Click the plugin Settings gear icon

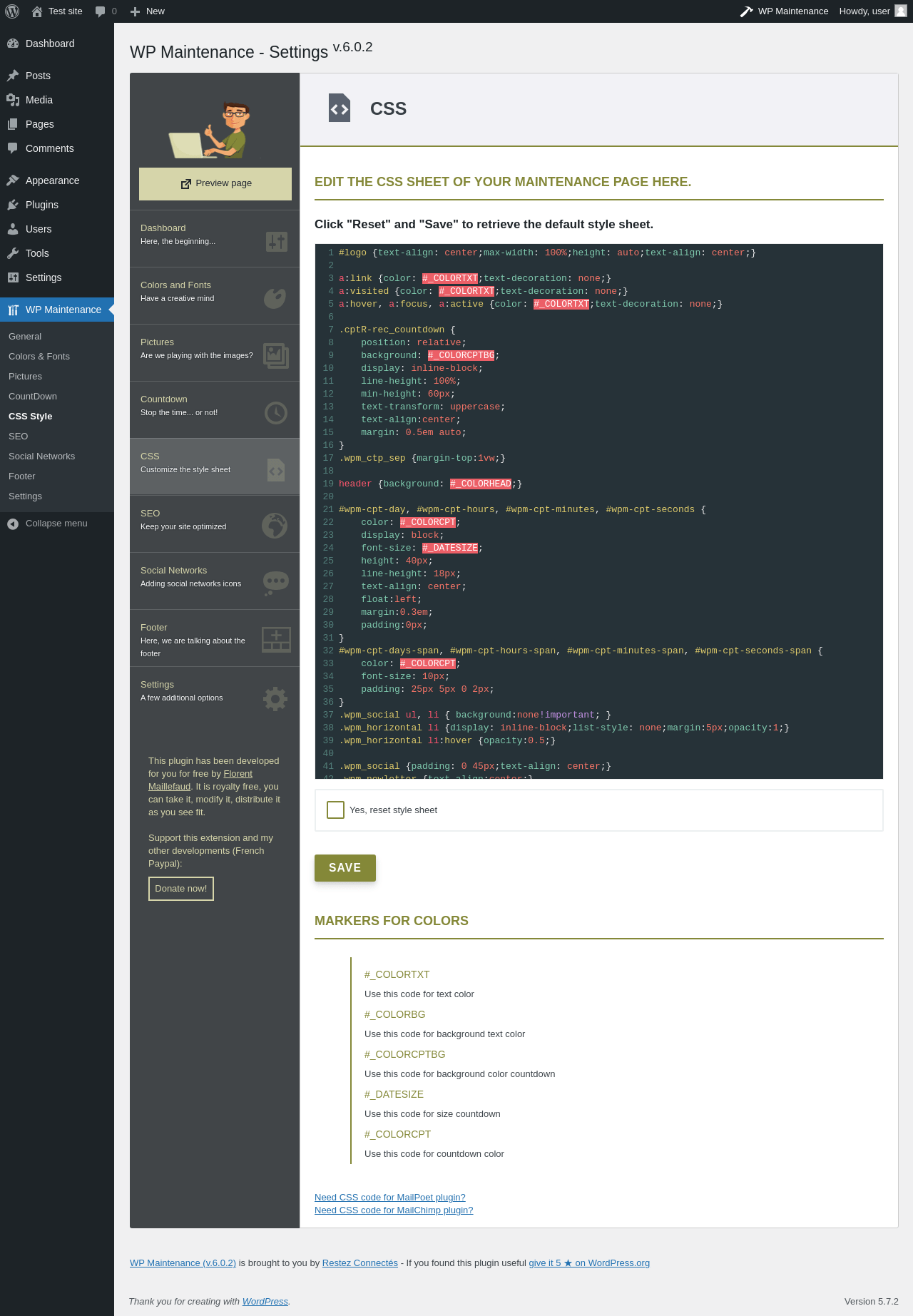[275, 698]
